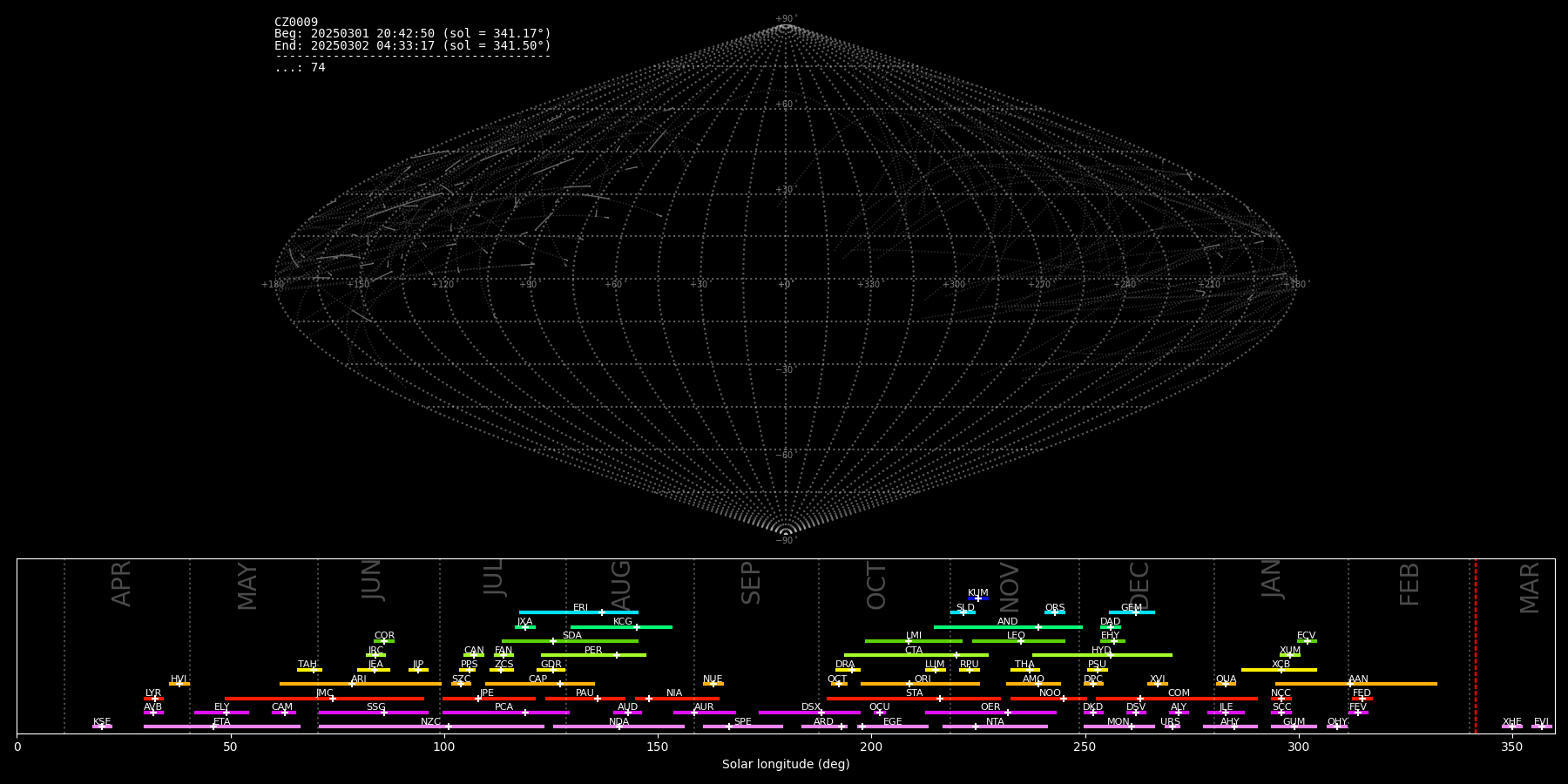This screenshot has height=784, width=1568.
Task: Click the OHY shower label
Action: [1337, 722]
